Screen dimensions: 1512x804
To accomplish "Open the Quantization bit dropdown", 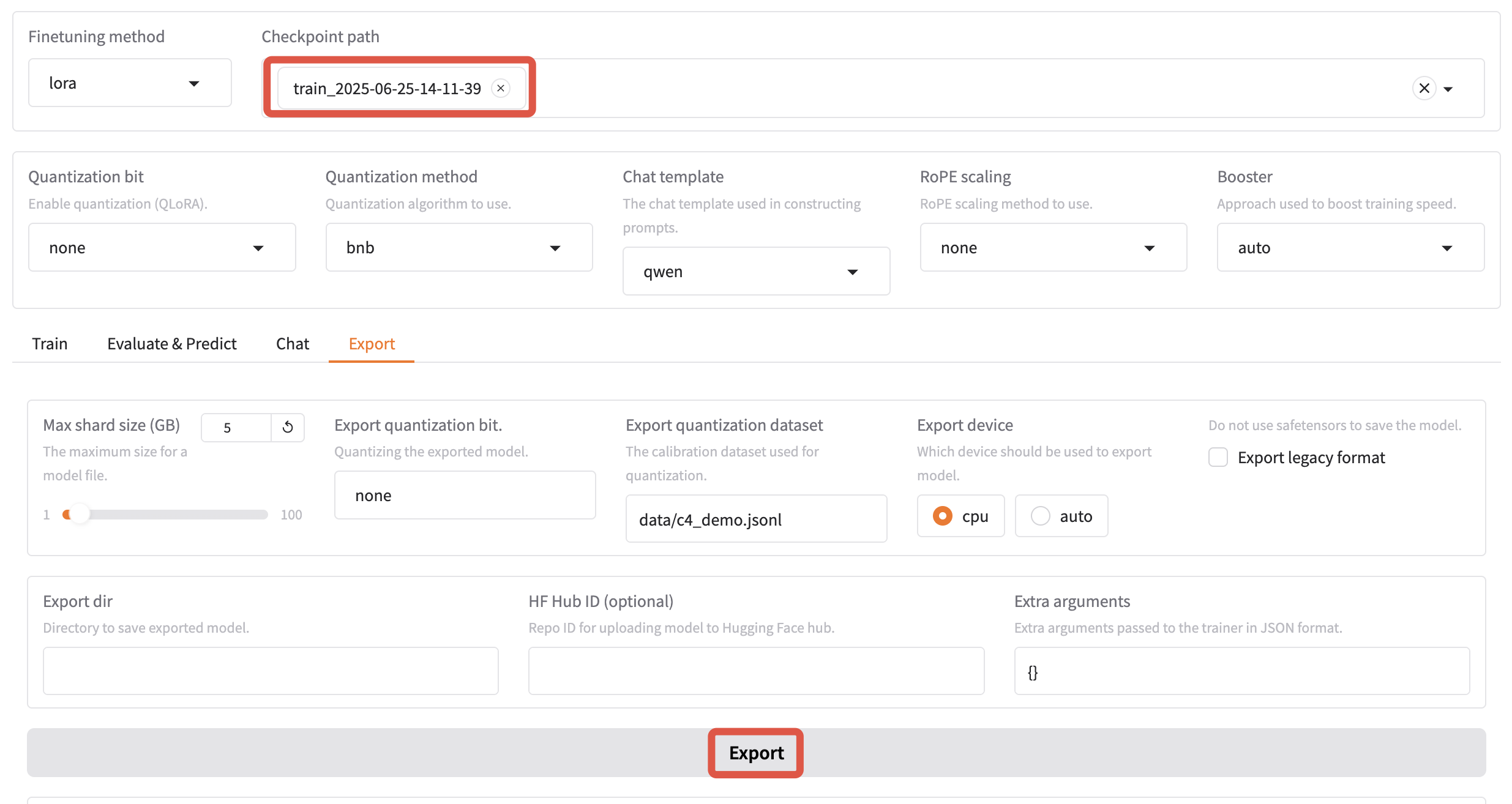I will coord(162,248).
